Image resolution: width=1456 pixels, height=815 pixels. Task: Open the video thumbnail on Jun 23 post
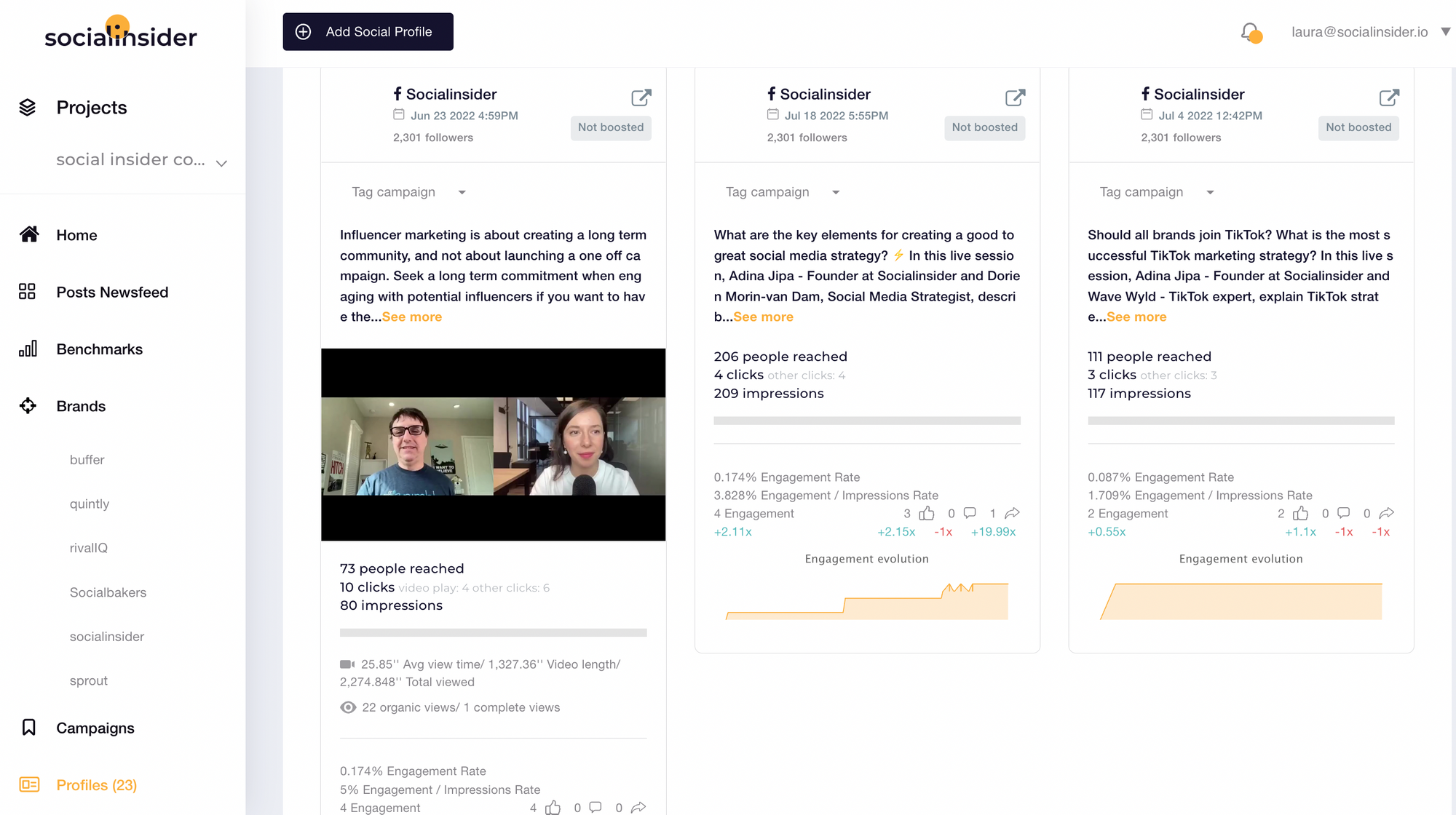(493, 445)
